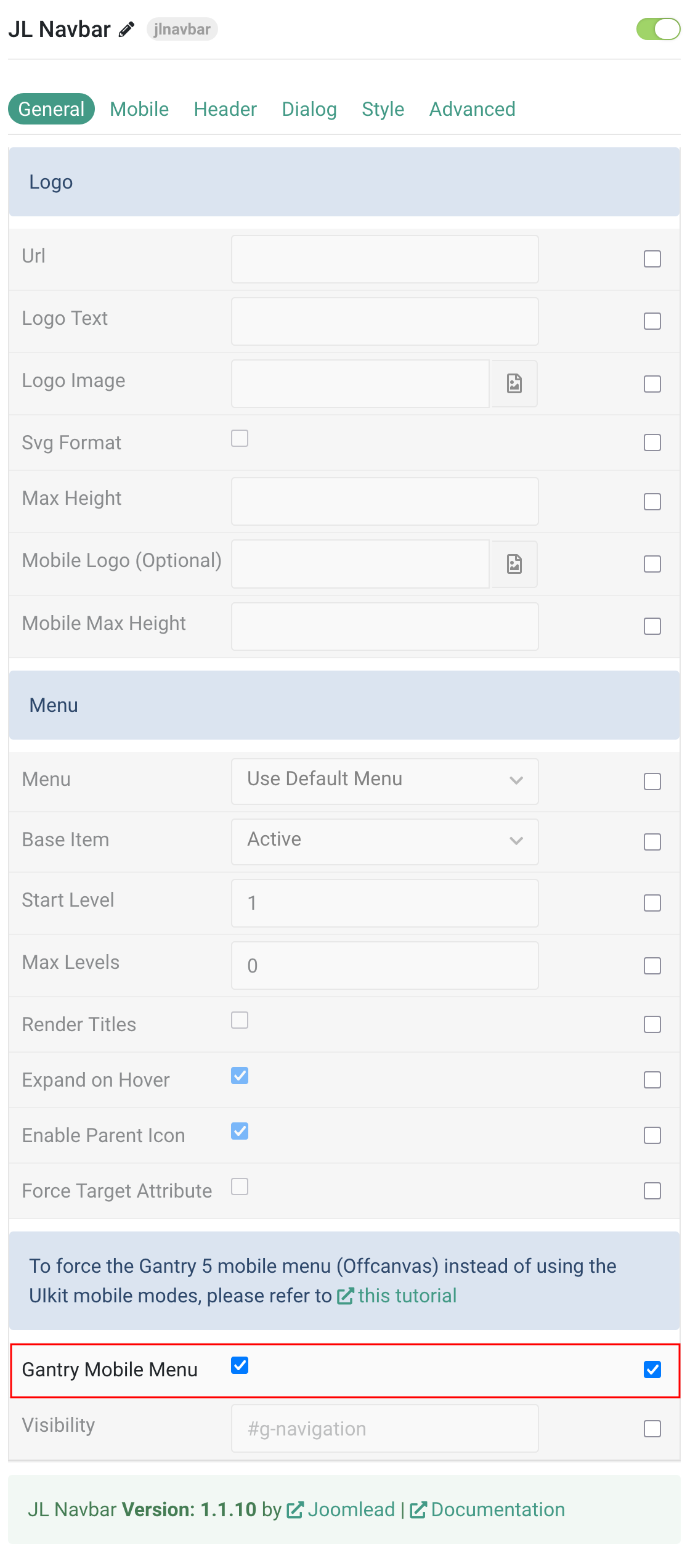Tick the override checkbox for Url row
Screen dimensions: 690x1568
(652, 259)
